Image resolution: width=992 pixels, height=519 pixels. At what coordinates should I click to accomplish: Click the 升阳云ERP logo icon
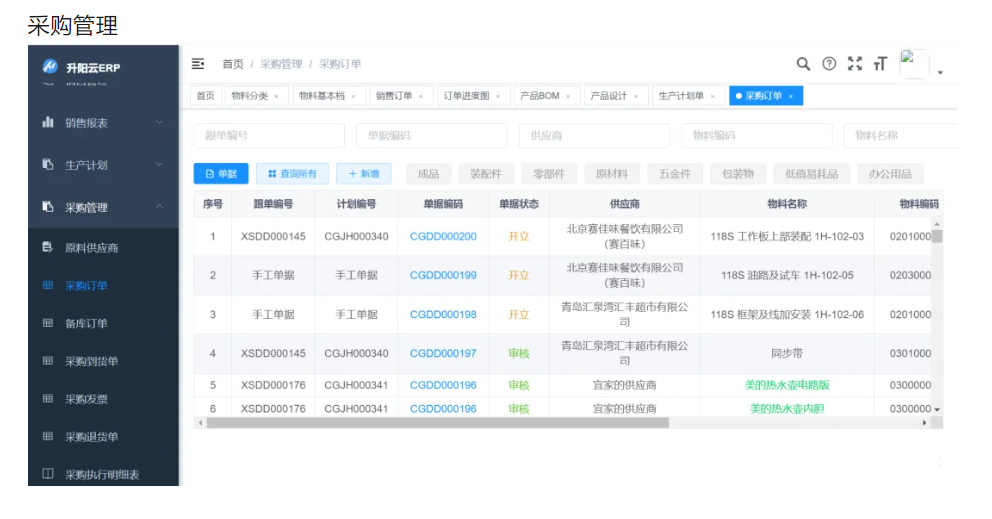[x=50, y=67]
